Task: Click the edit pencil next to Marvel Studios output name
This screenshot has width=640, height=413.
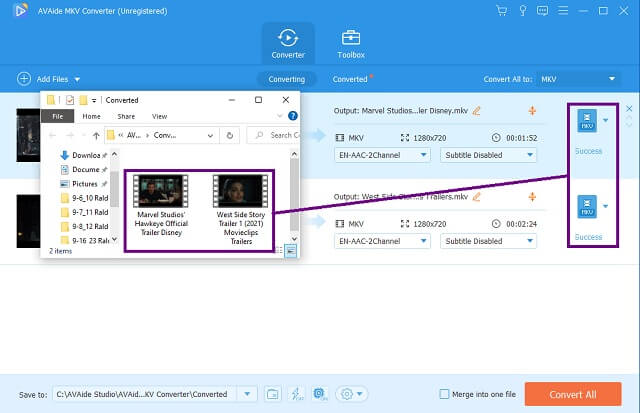Action: pos(476,110)
